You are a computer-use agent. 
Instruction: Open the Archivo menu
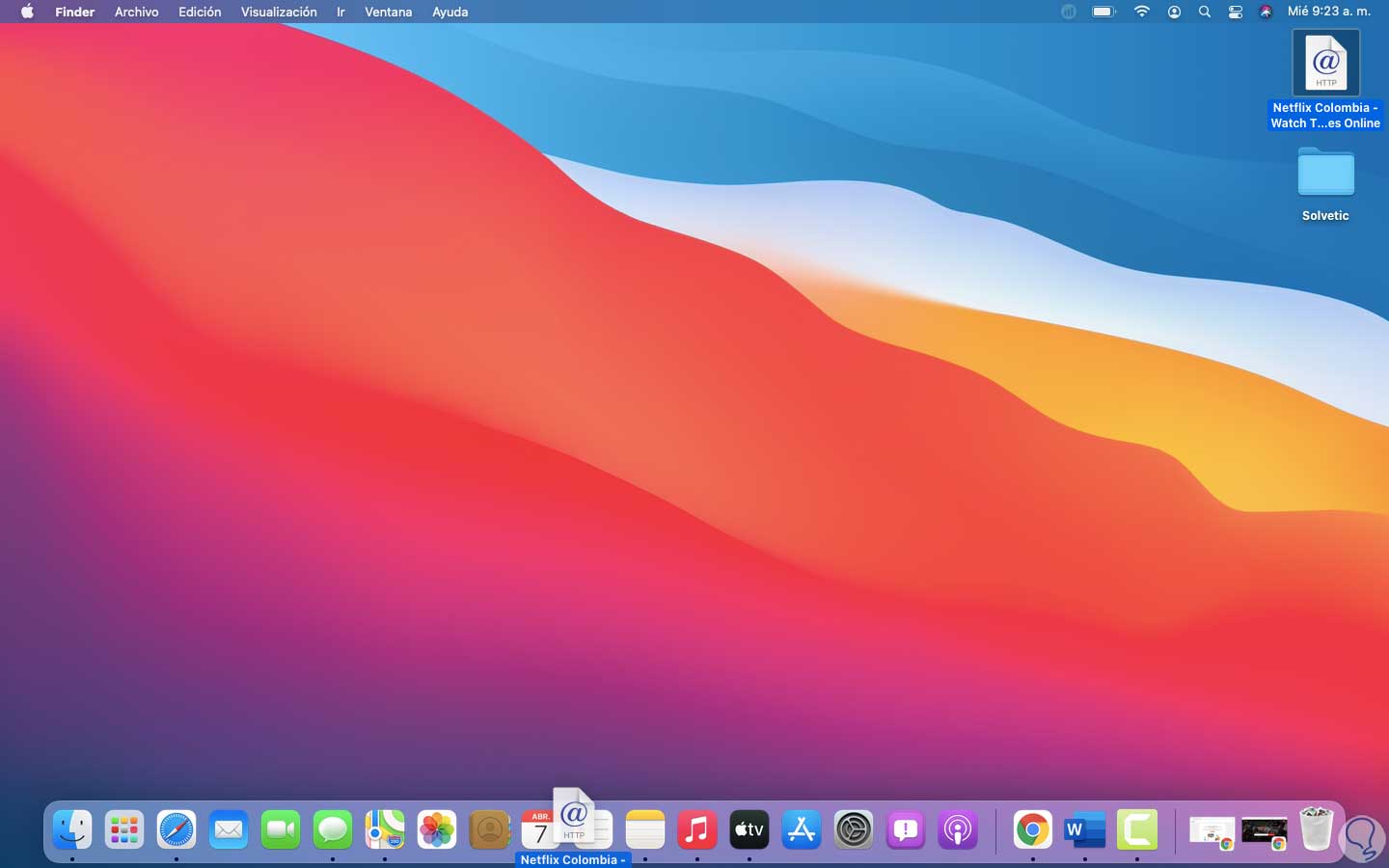point(136,13)
